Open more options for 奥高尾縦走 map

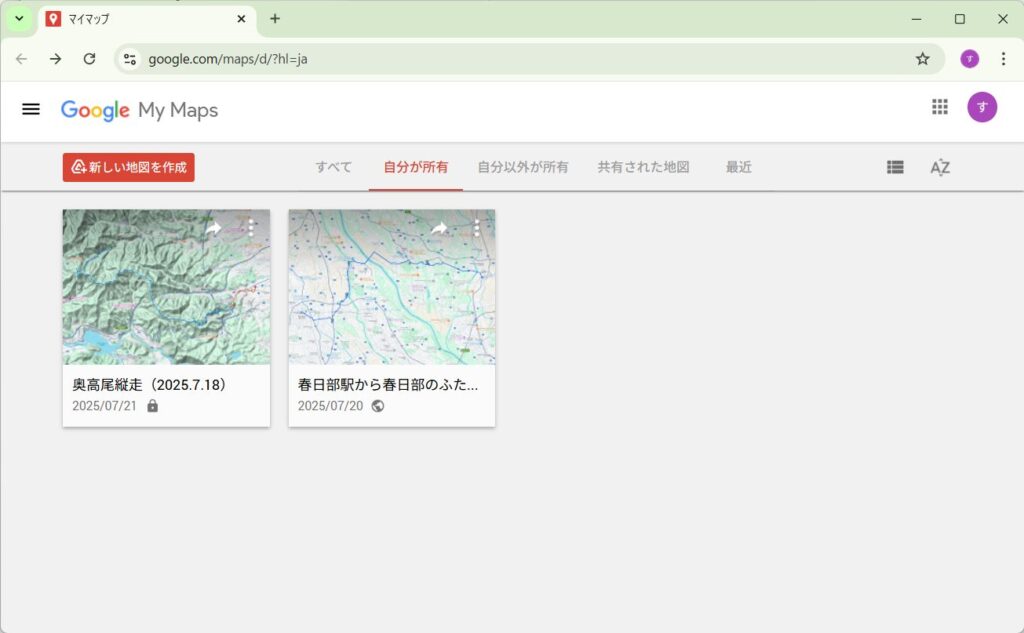point(251,227)
